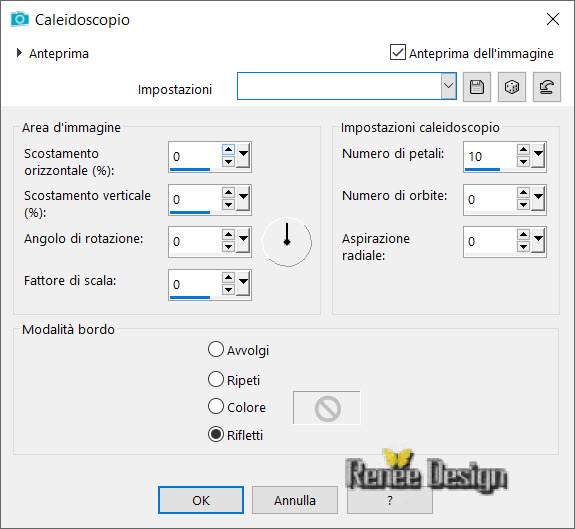Image resolution: width=575 pixels, height=529 pixels.
Task: Click the reset to default arrow icon
Action: click(x=546, y=87)
